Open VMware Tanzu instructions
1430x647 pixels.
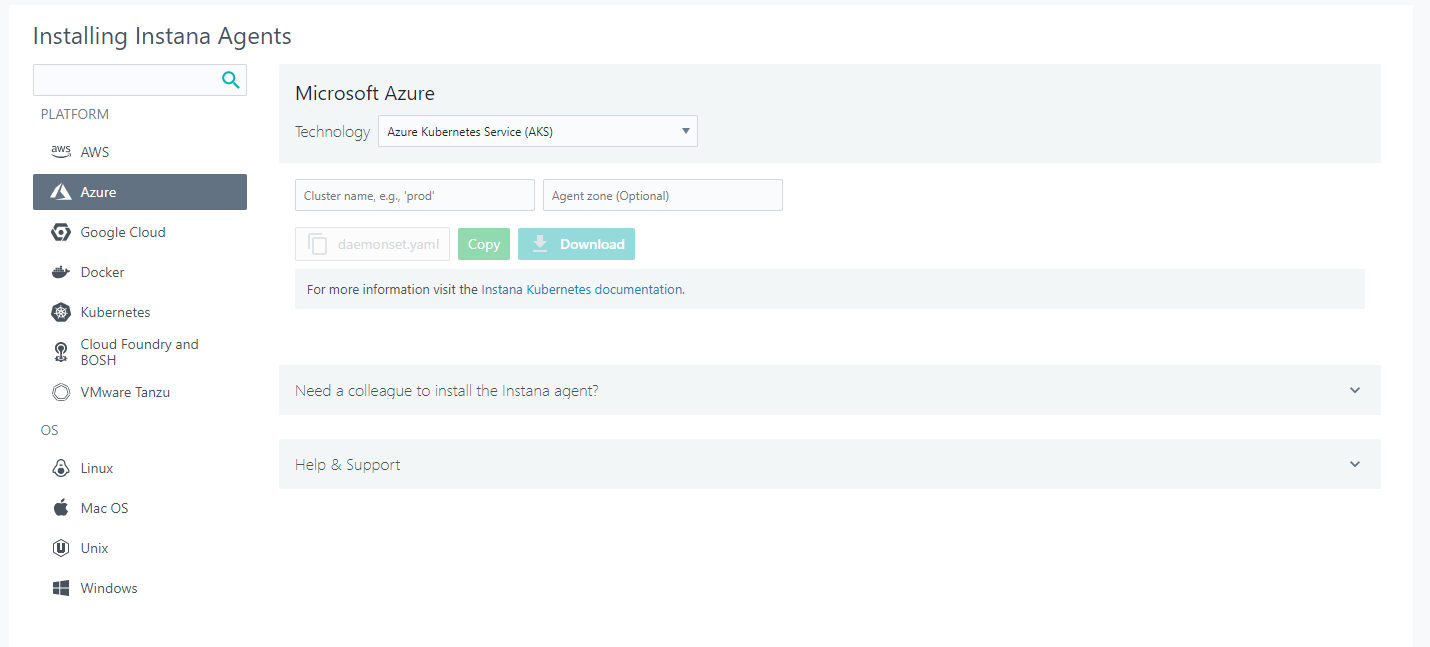[140, 392]
